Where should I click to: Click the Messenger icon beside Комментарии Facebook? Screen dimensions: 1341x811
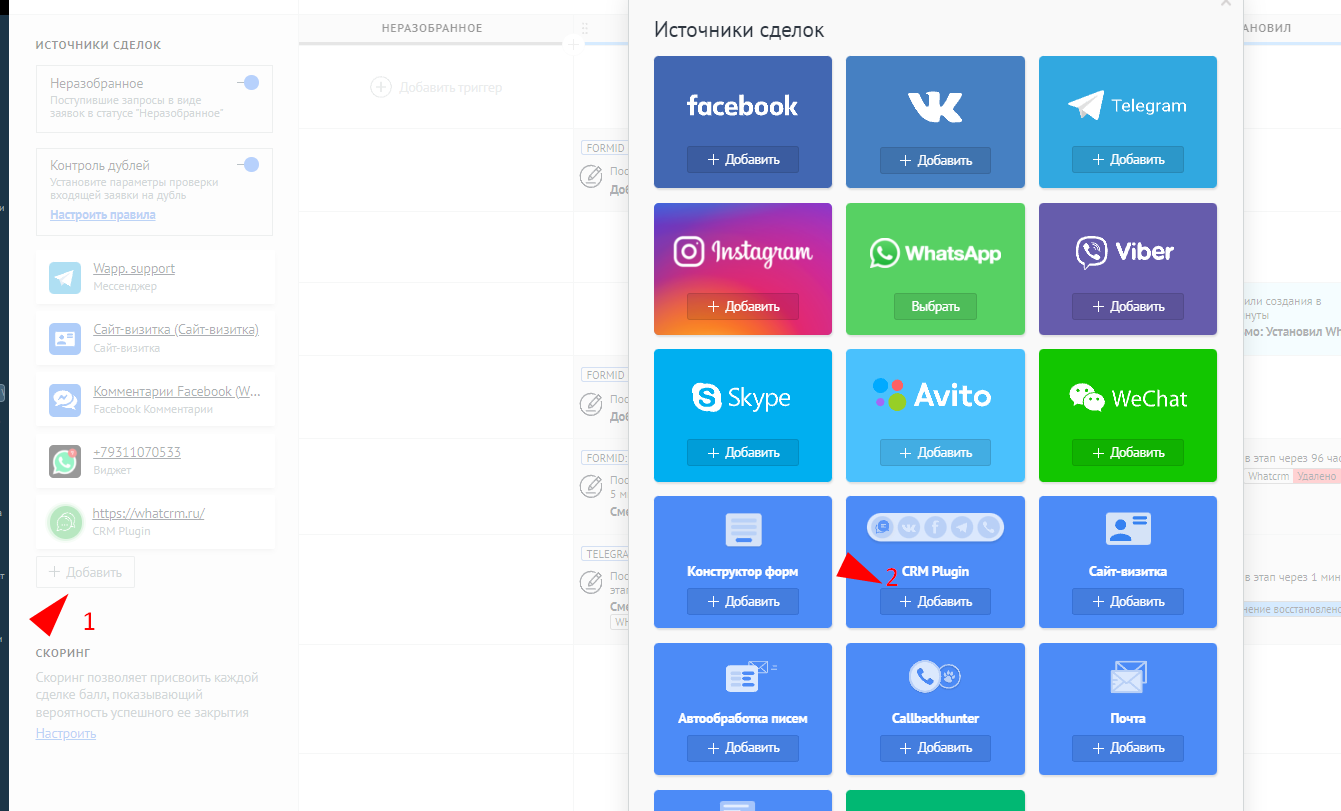(65, 400)
